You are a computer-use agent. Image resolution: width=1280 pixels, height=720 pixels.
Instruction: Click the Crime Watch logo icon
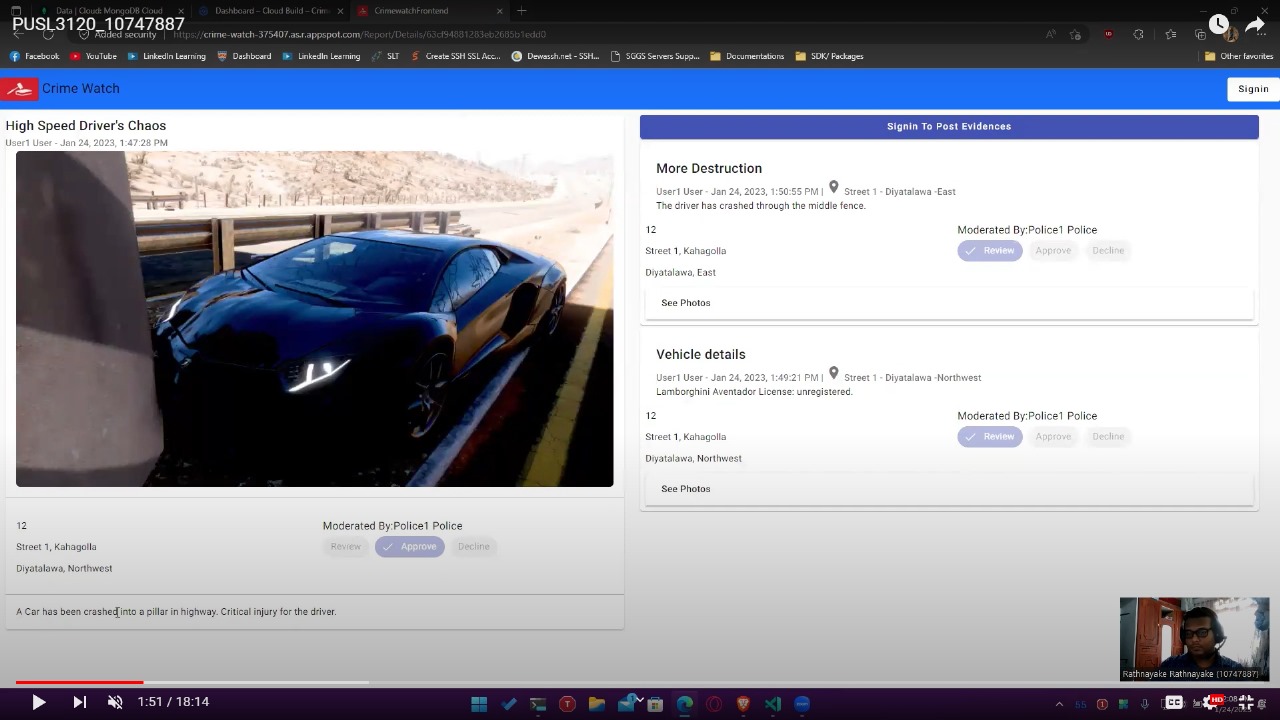point(19,89)
